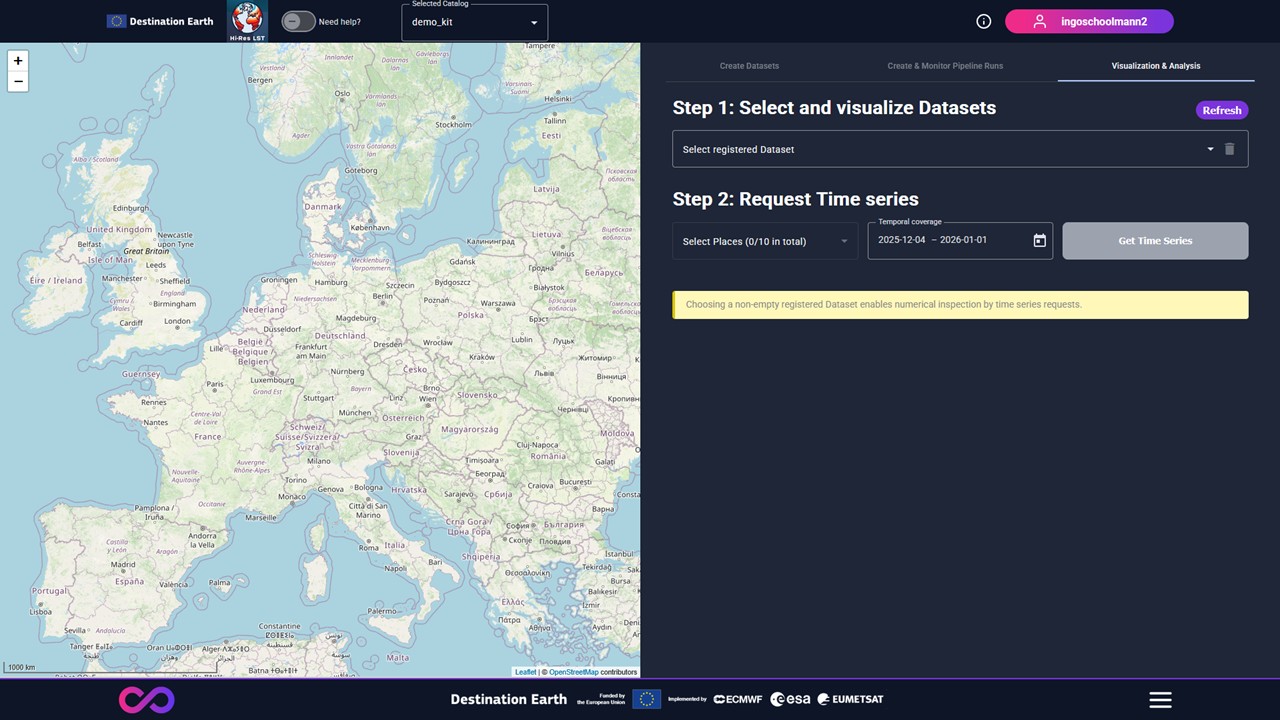This screenshot has width=1280, height=720.
Task: Click the infinity logo in footer
Action: 146,700
